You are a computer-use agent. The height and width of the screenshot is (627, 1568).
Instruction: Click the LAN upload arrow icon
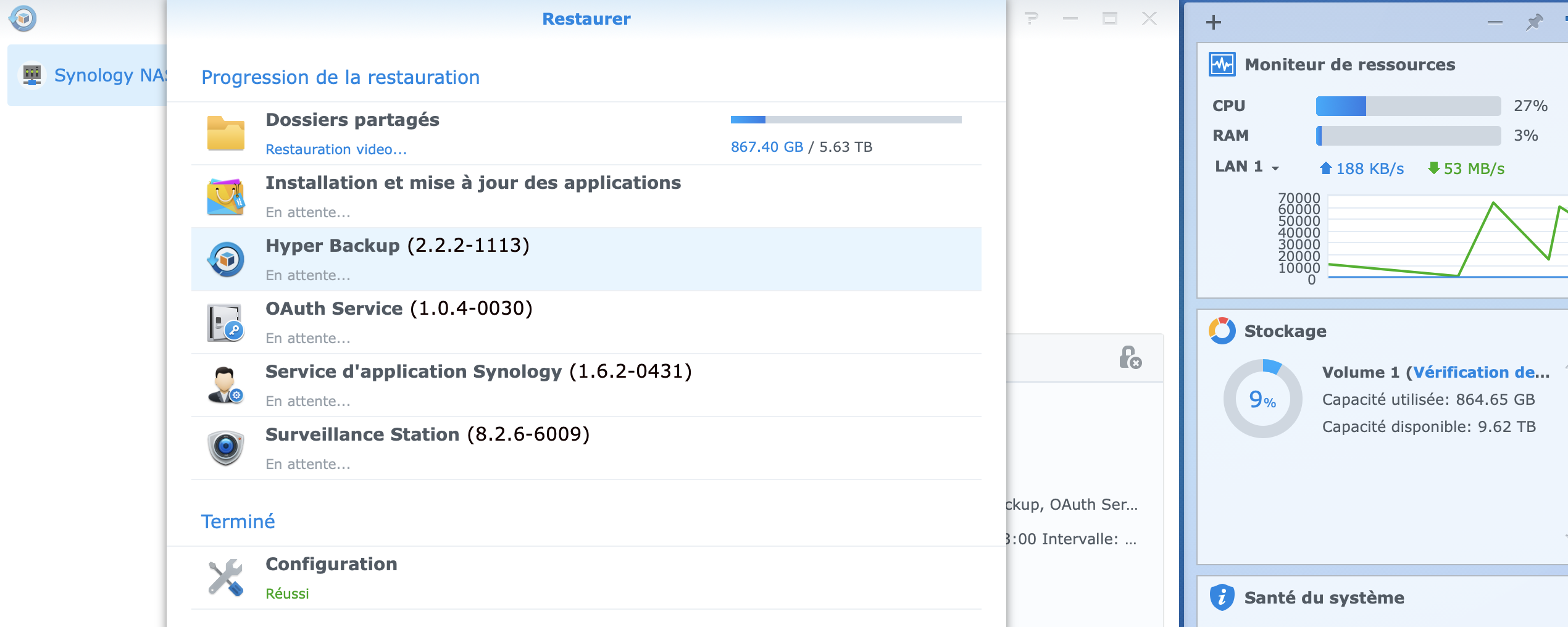1325,168
